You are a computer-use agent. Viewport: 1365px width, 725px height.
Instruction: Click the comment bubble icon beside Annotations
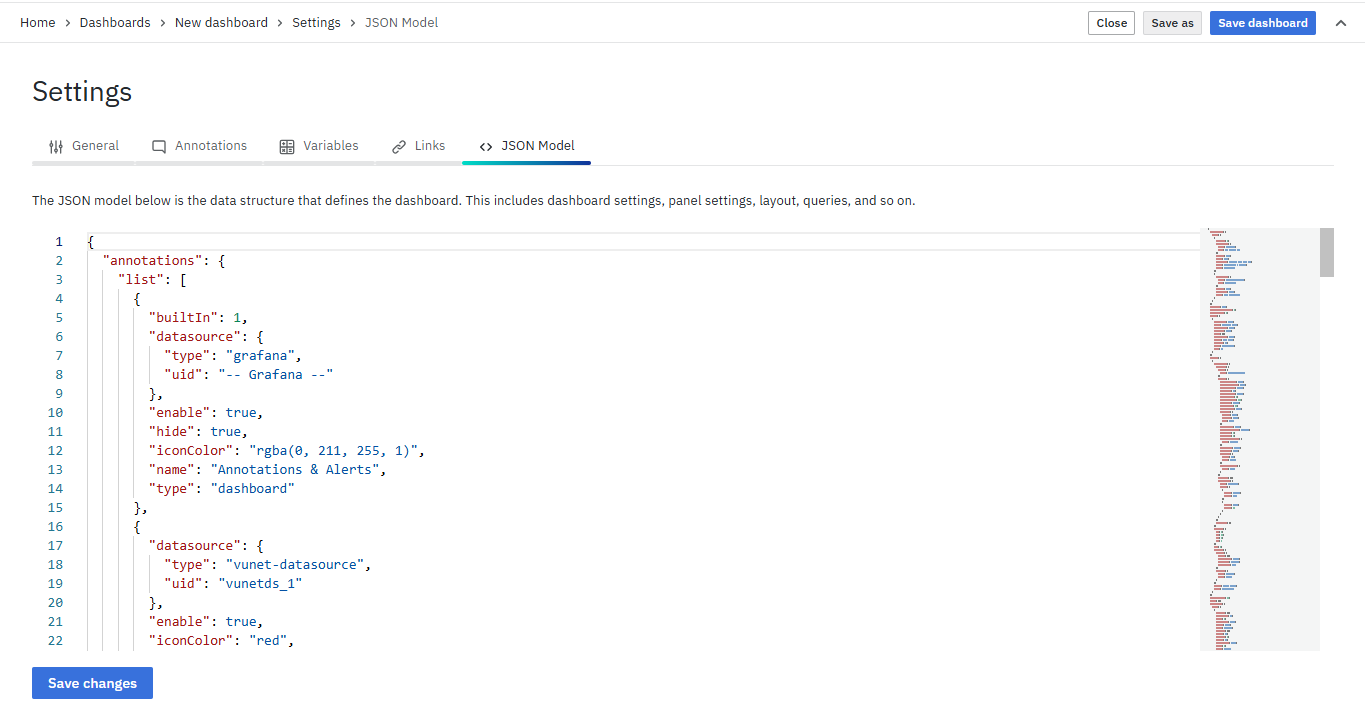(x=159, y=146)
